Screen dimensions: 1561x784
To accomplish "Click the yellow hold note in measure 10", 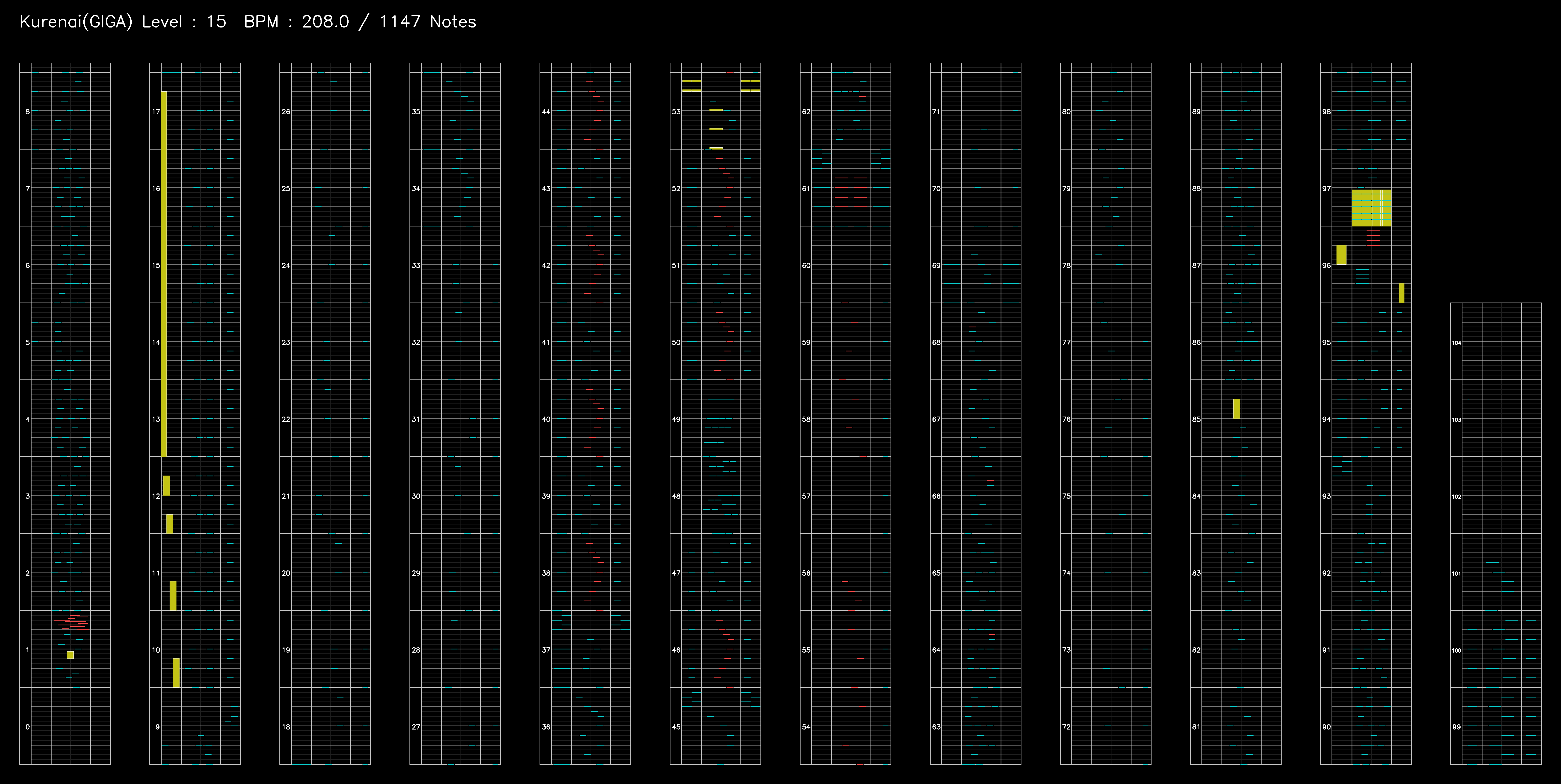I will click(176, 673).
